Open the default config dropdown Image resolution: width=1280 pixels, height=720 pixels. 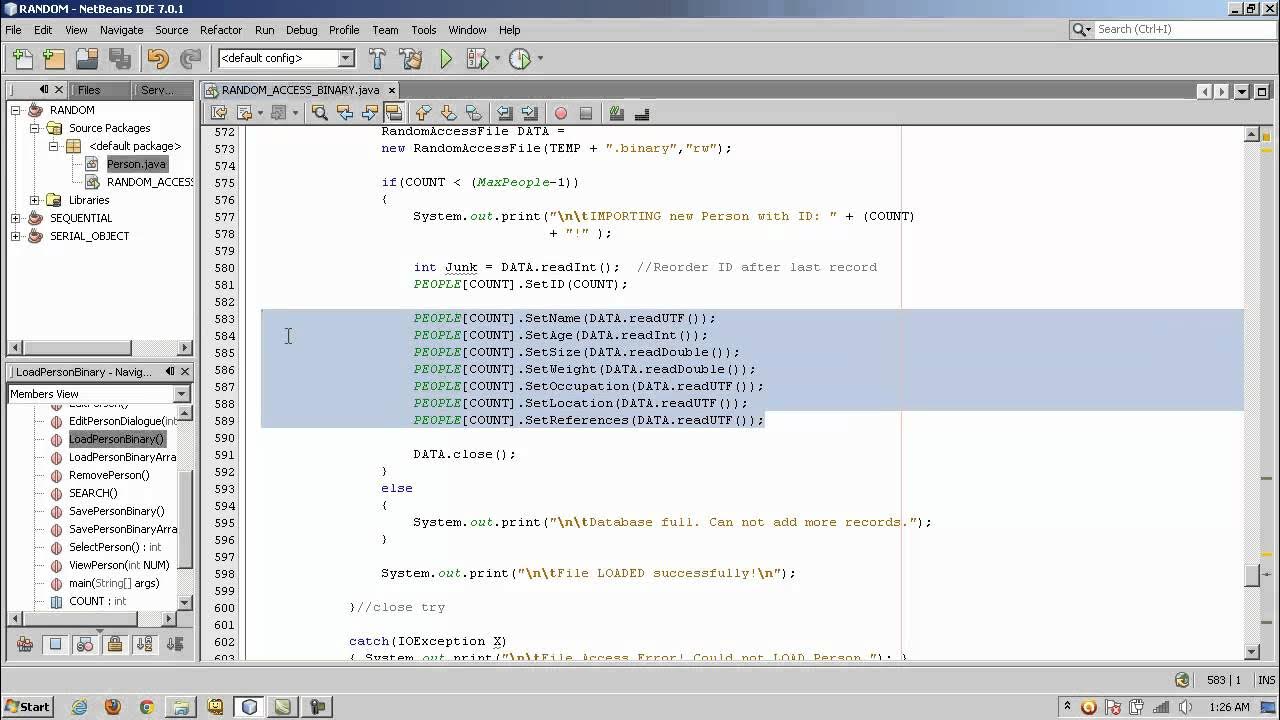click(x=346, y=58)
